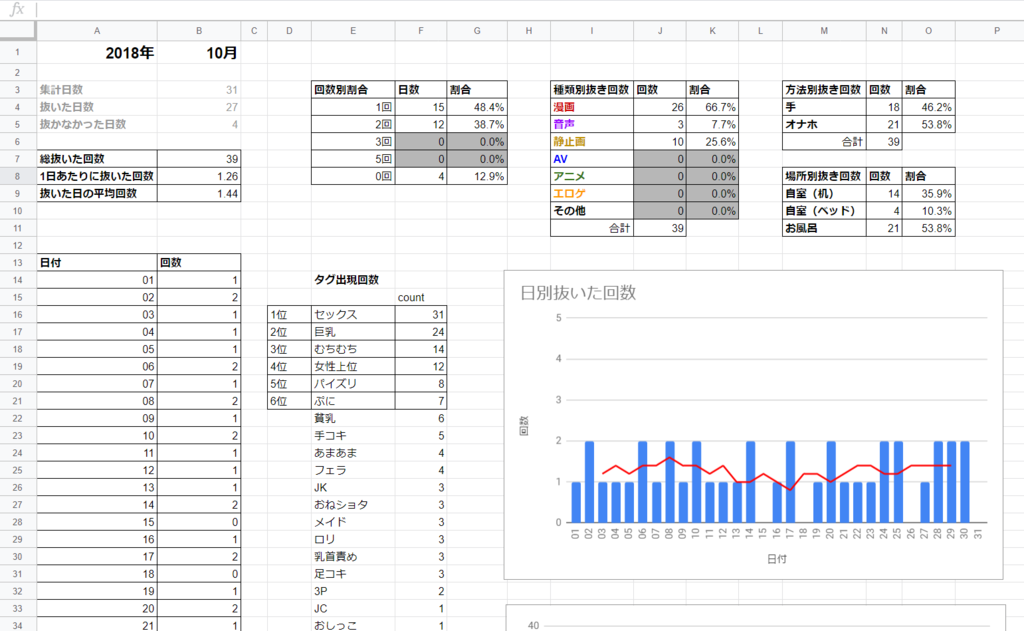Click the "35.9%" cell
This screenshot has height=631, width=1024.
(928, 193)
